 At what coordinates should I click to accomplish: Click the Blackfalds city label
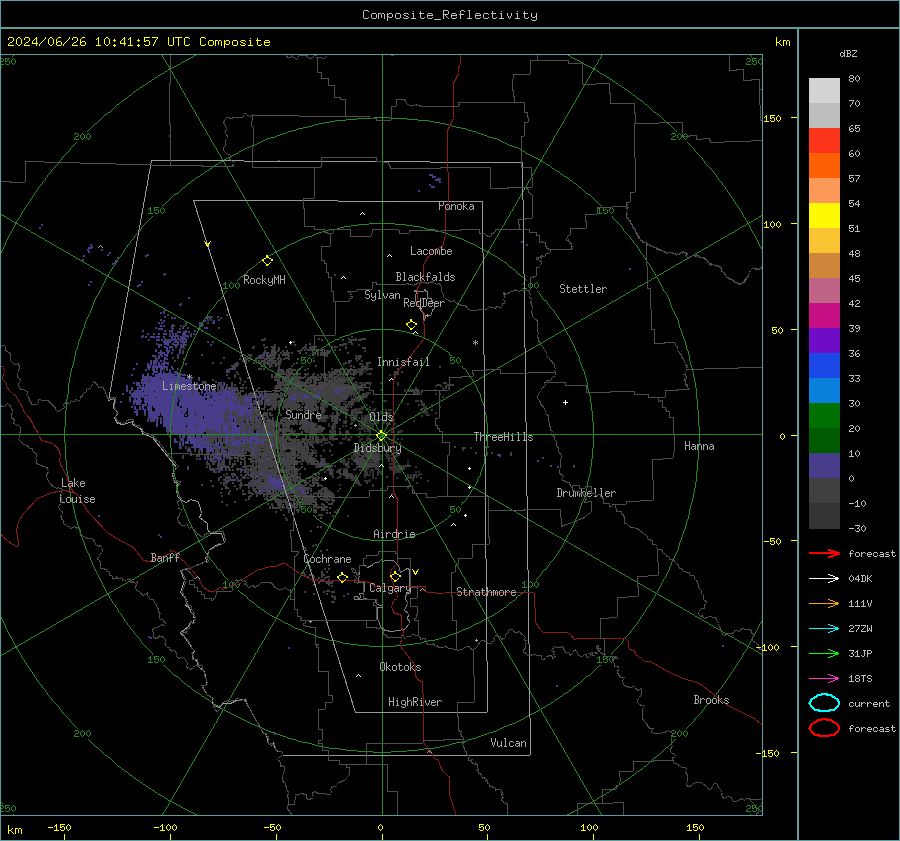(425, 277)
